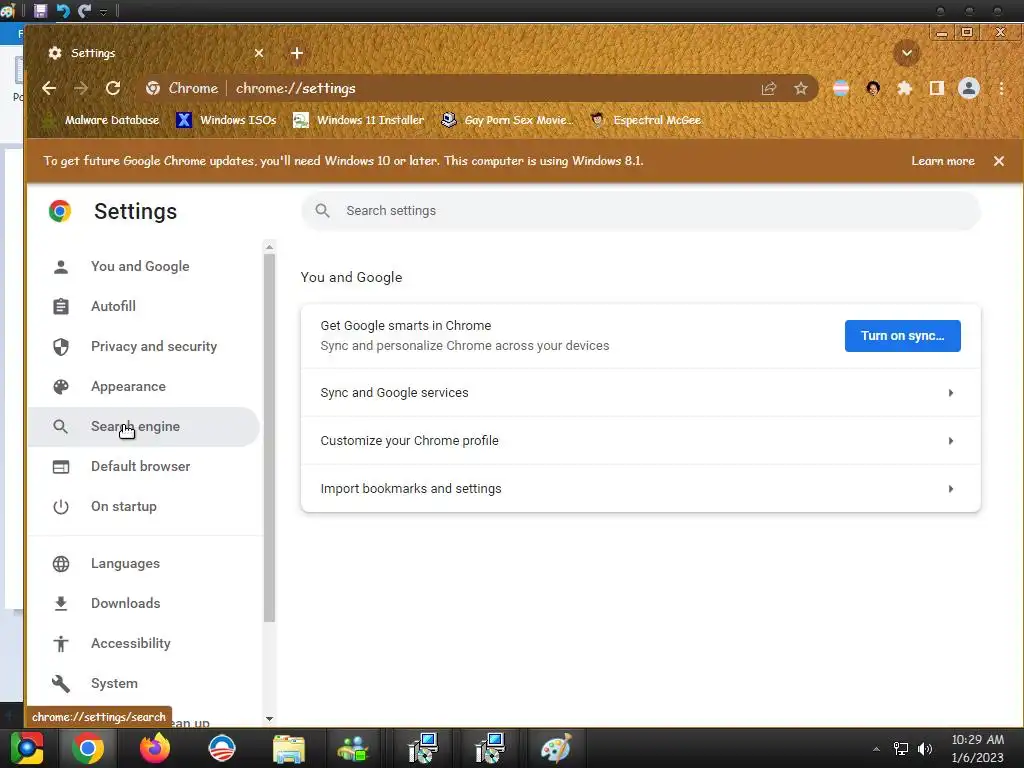Click the Obama logo taskbar icon
The width and height of the screenshot is (1024, 768).
[221, 748]
